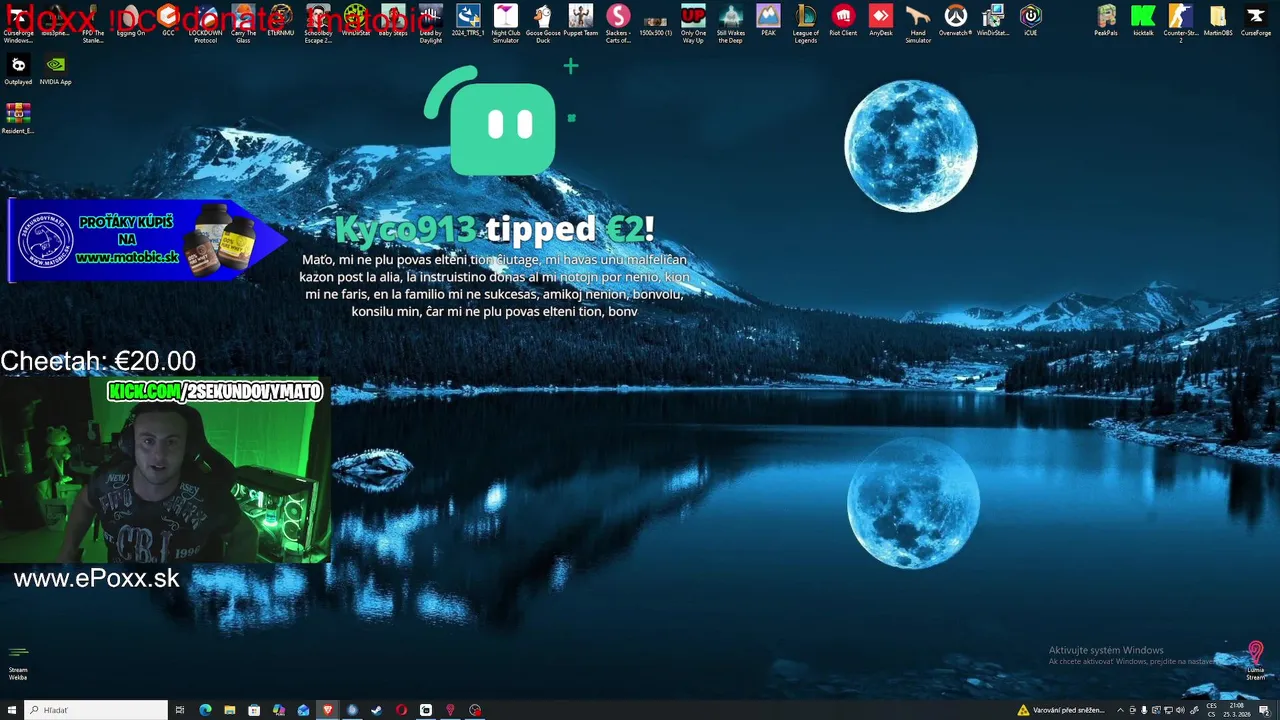Image resolution: width=1280 pixels, height=720 pixels.
Task: Click the GCC desktop icon
Action: coord(168,21)
